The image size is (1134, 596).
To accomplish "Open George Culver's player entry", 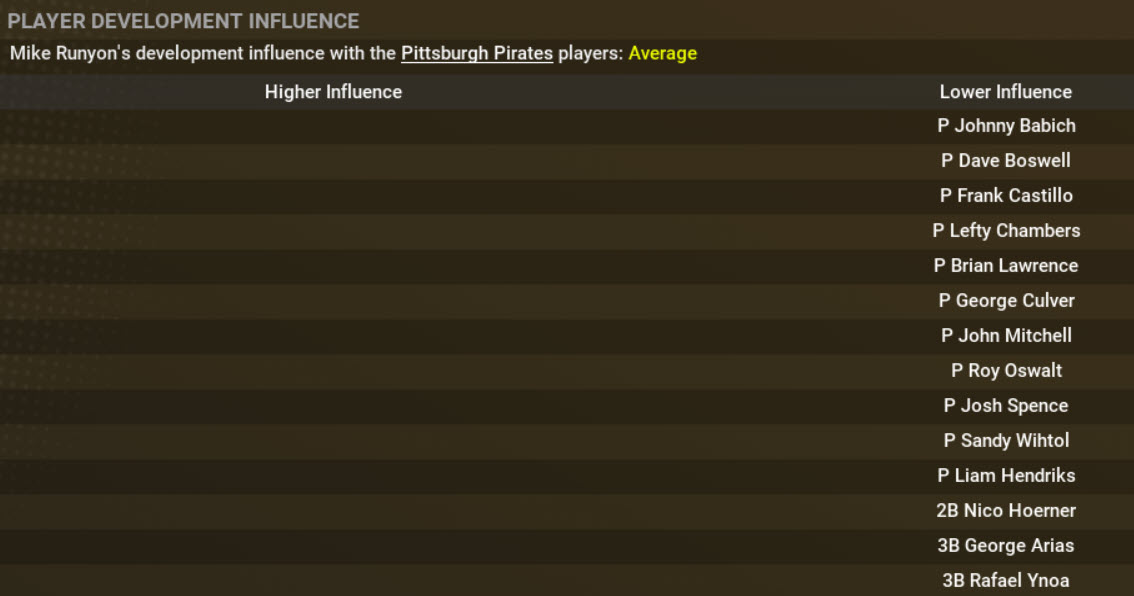I will point(1006,301).
